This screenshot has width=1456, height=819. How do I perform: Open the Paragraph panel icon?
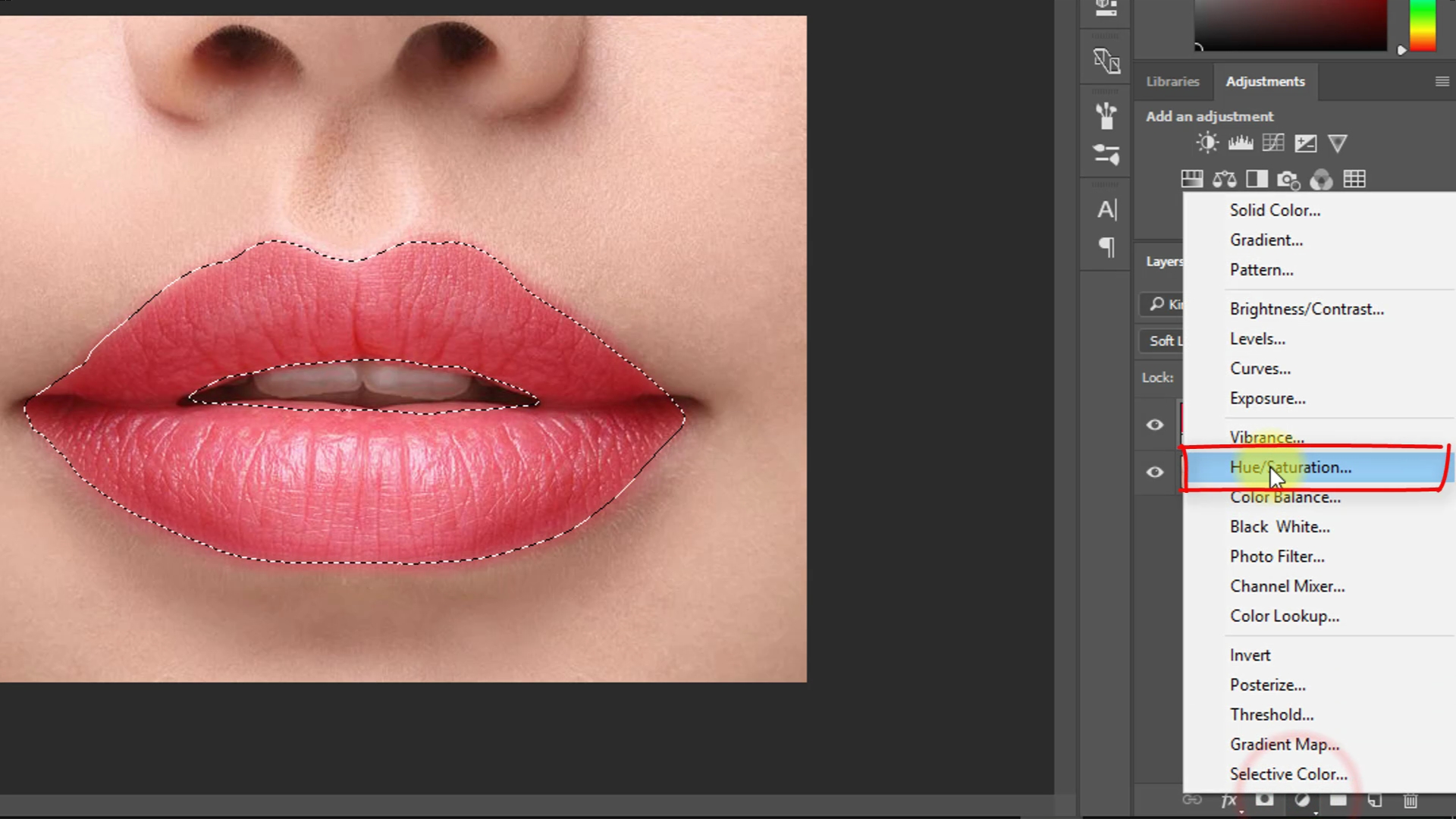coord(1106,248)
